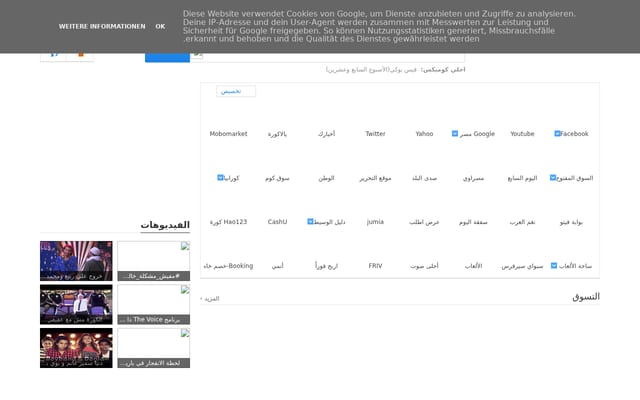The width and height of the screenshot is (640, 400).
Task: Open the CashU link
Action: point(277,222)
